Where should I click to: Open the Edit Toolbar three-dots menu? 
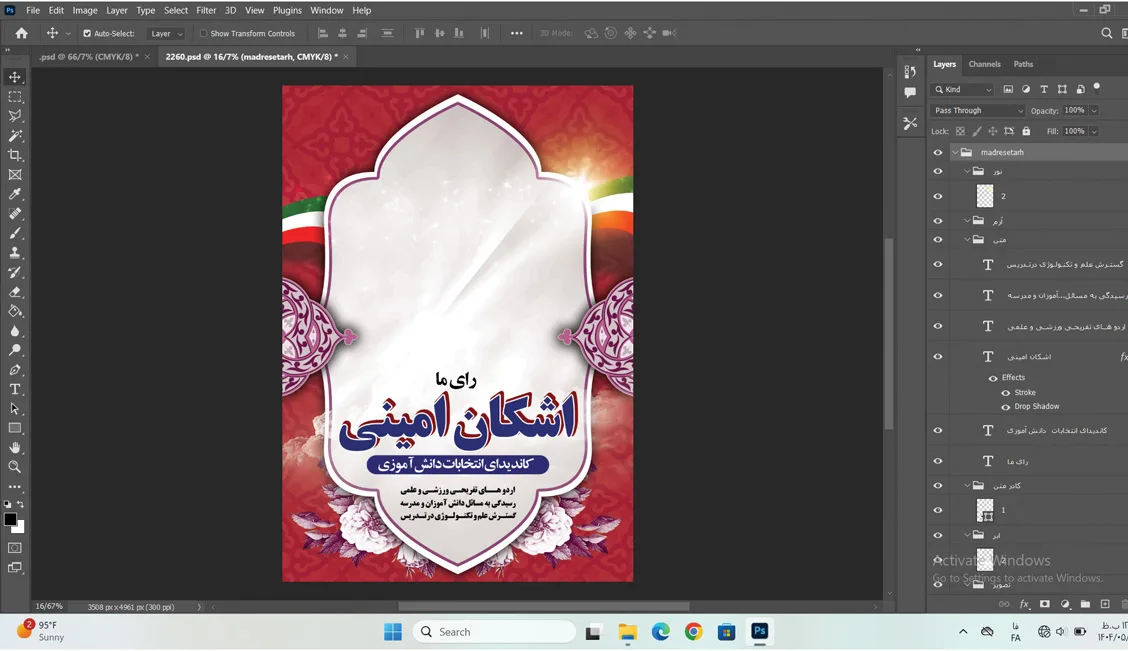coord(14,487)
